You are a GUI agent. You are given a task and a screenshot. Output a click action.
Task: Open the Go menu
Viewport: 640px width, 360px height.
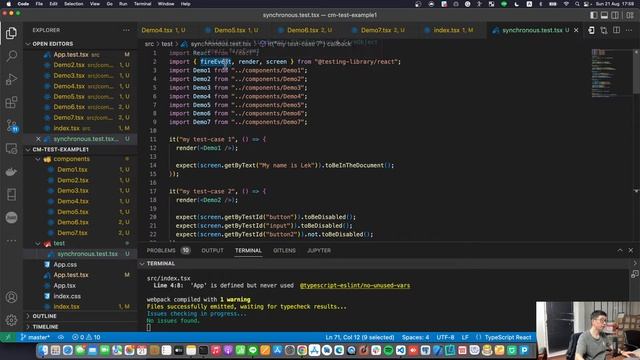(109, 4)
